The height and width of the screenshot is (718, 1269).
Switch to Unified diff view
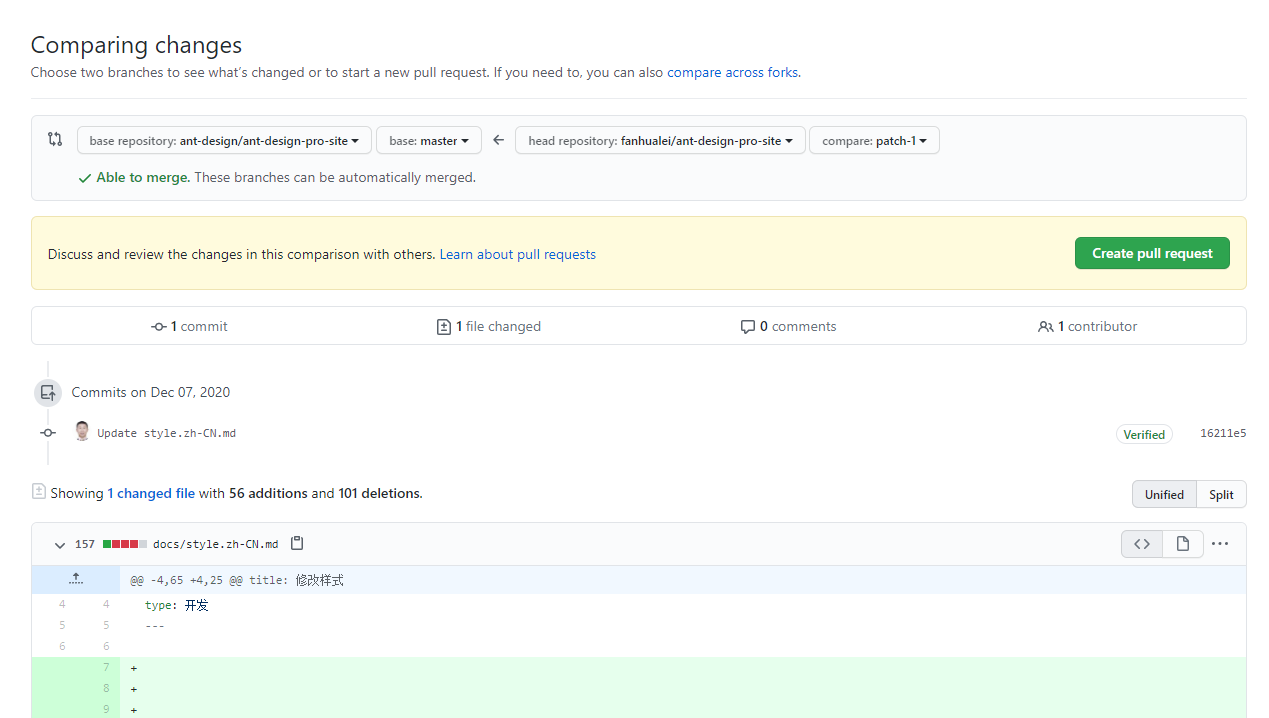(x=1164, y=494)
